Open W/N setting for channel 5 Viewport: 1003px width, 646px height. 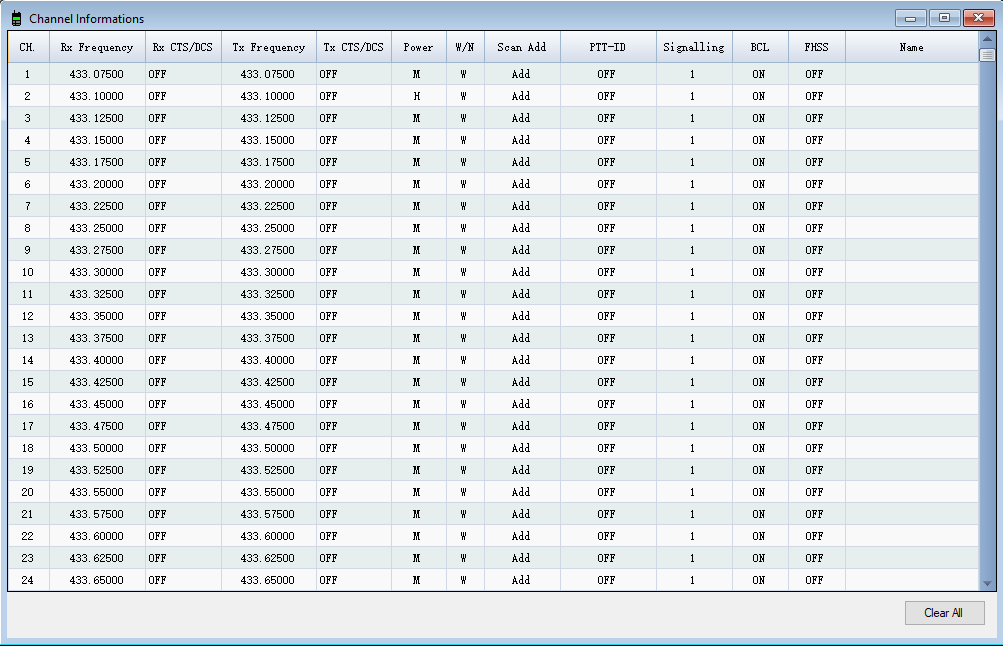(x=464, y=162)
